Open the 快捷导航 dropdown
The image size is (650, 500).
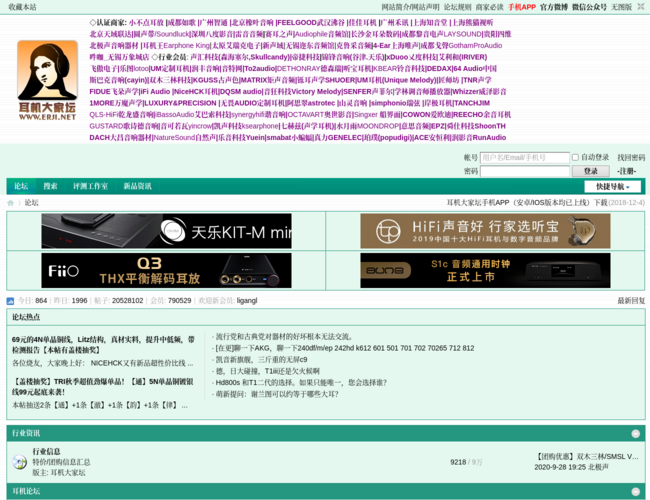coord(612,187)
